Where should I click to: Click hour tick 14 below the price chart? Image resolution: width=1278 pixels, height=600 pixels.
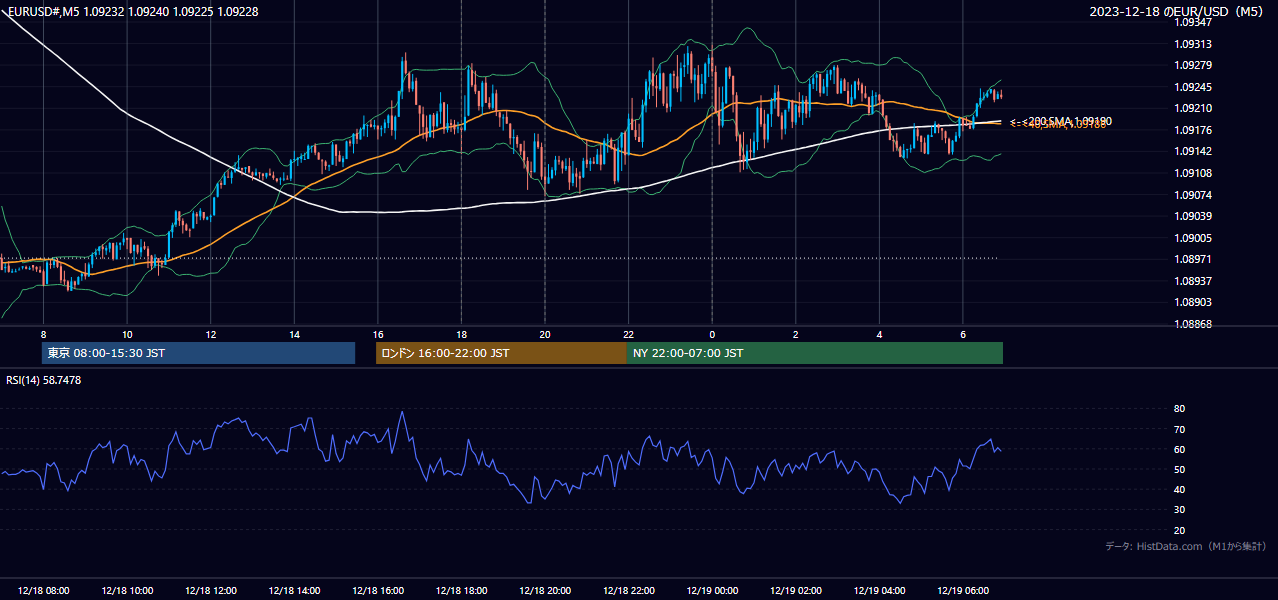[x=295, y=334]
